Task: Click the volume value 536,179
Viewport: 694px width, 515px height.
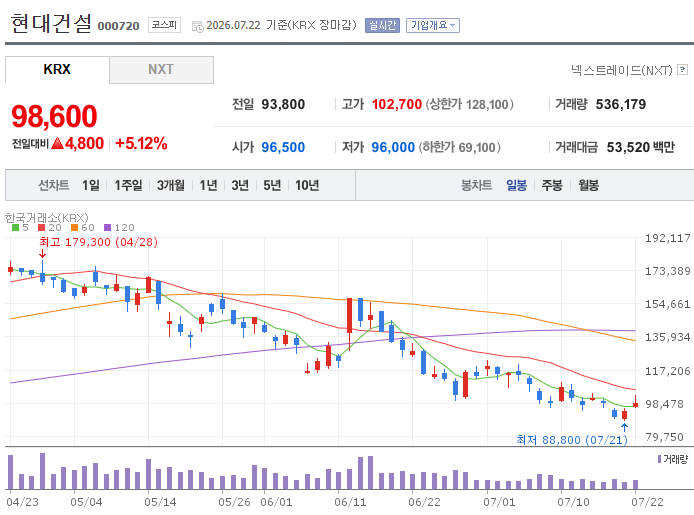Action: [621, 104]
